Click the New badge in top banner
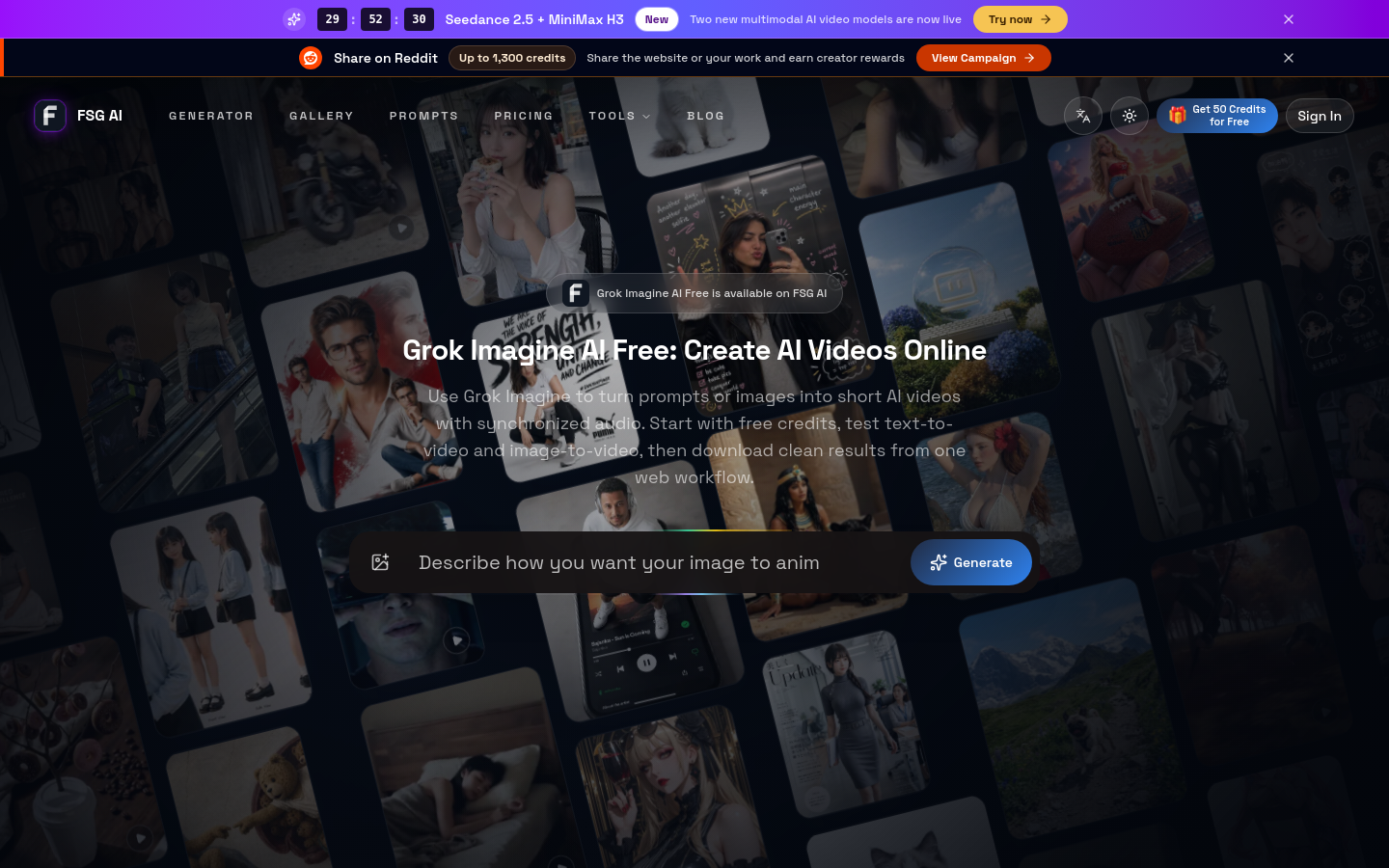The width and height of the screenshot is (1389, 868). (x=657, y=19)
